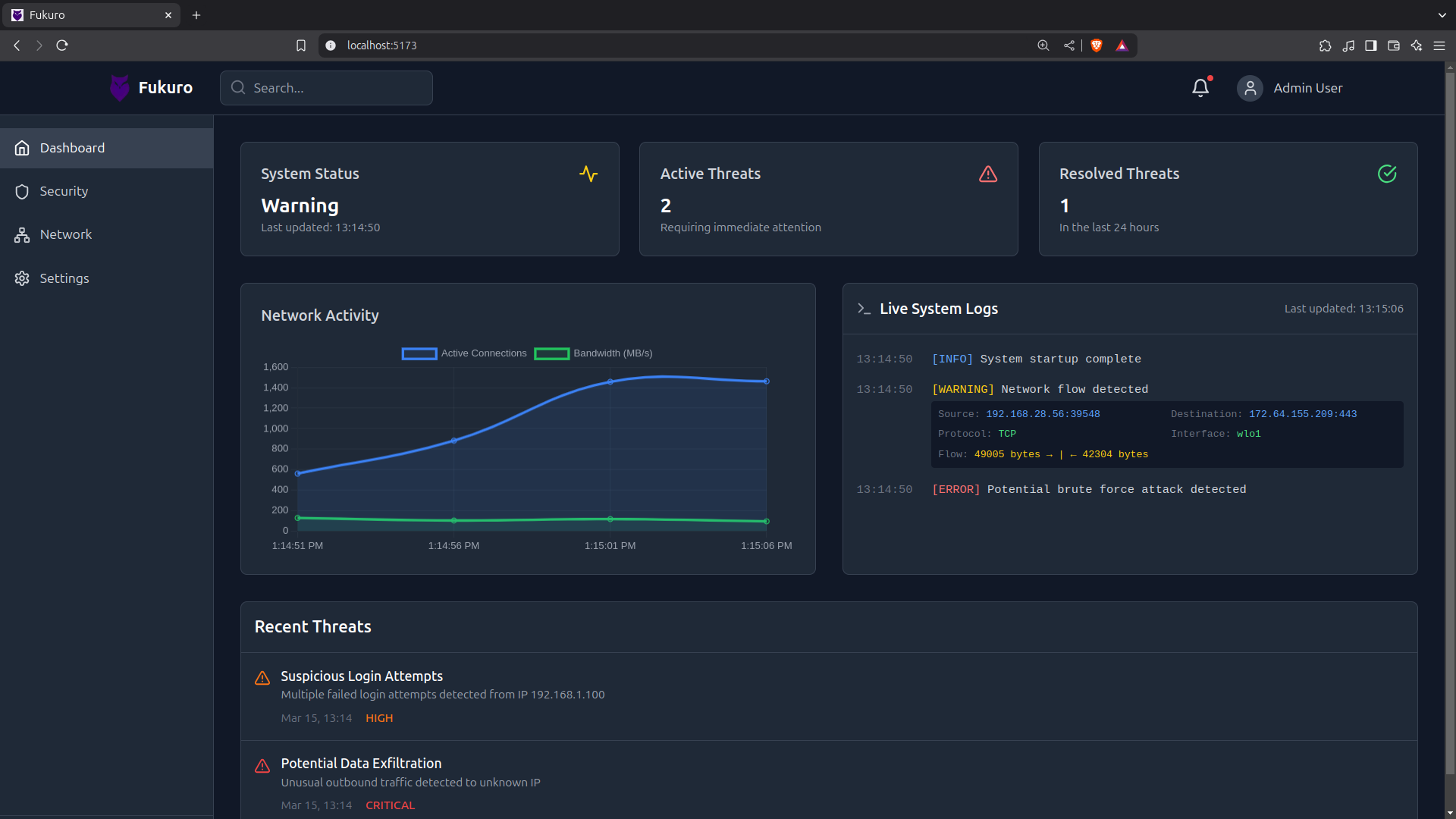Navigate to Network in the sidebar

(65, 234)
